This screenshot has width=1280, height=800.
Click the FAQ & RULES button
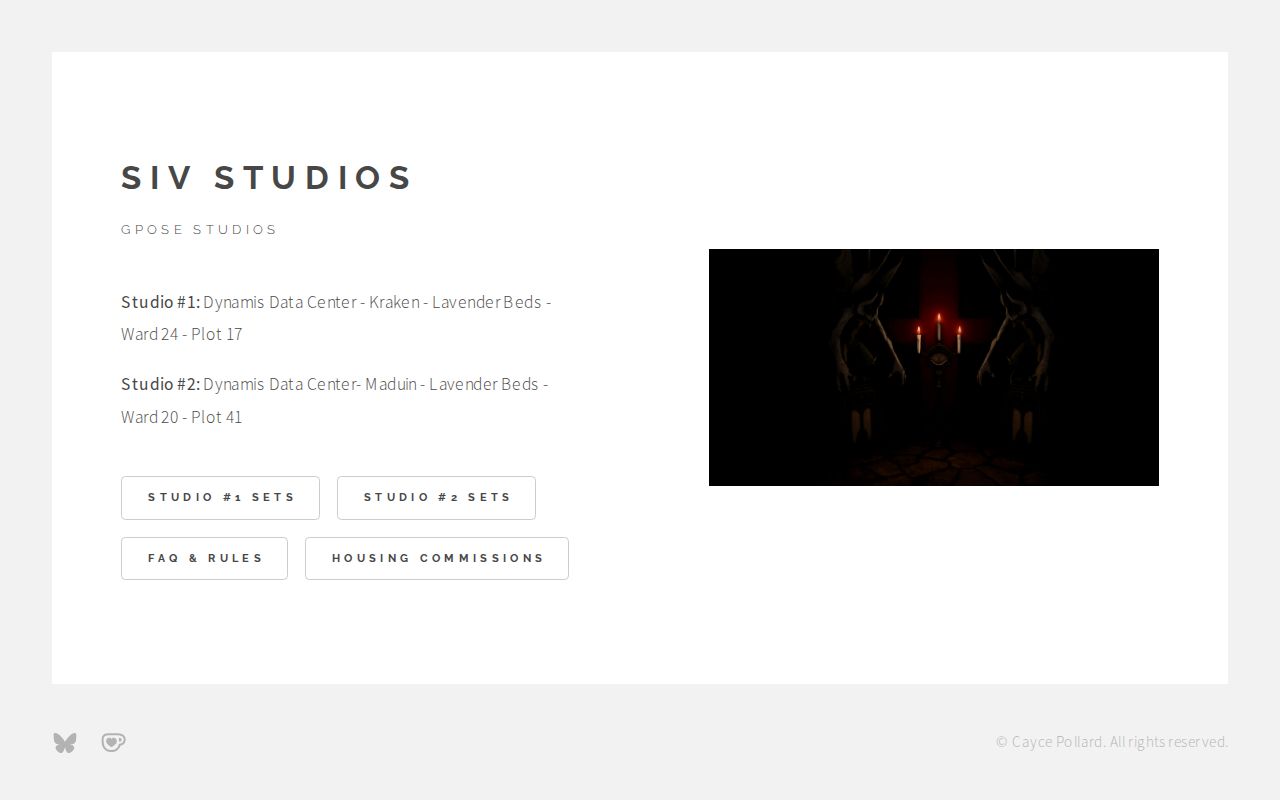pyautogui.click(x=204, y=558)
